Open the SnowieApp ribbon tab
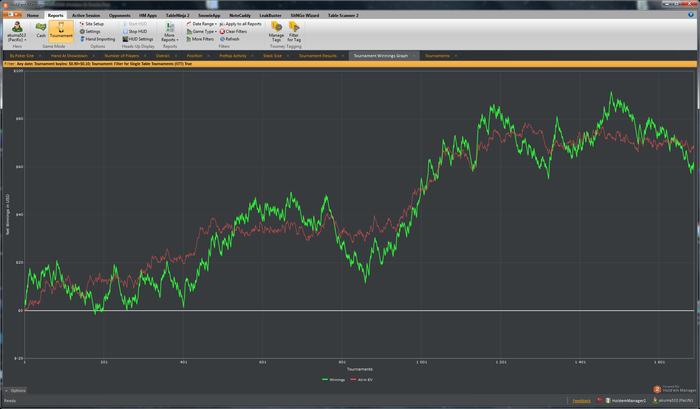Image resolution: width=700 pixels, height=409 pixels. (209, 15)
